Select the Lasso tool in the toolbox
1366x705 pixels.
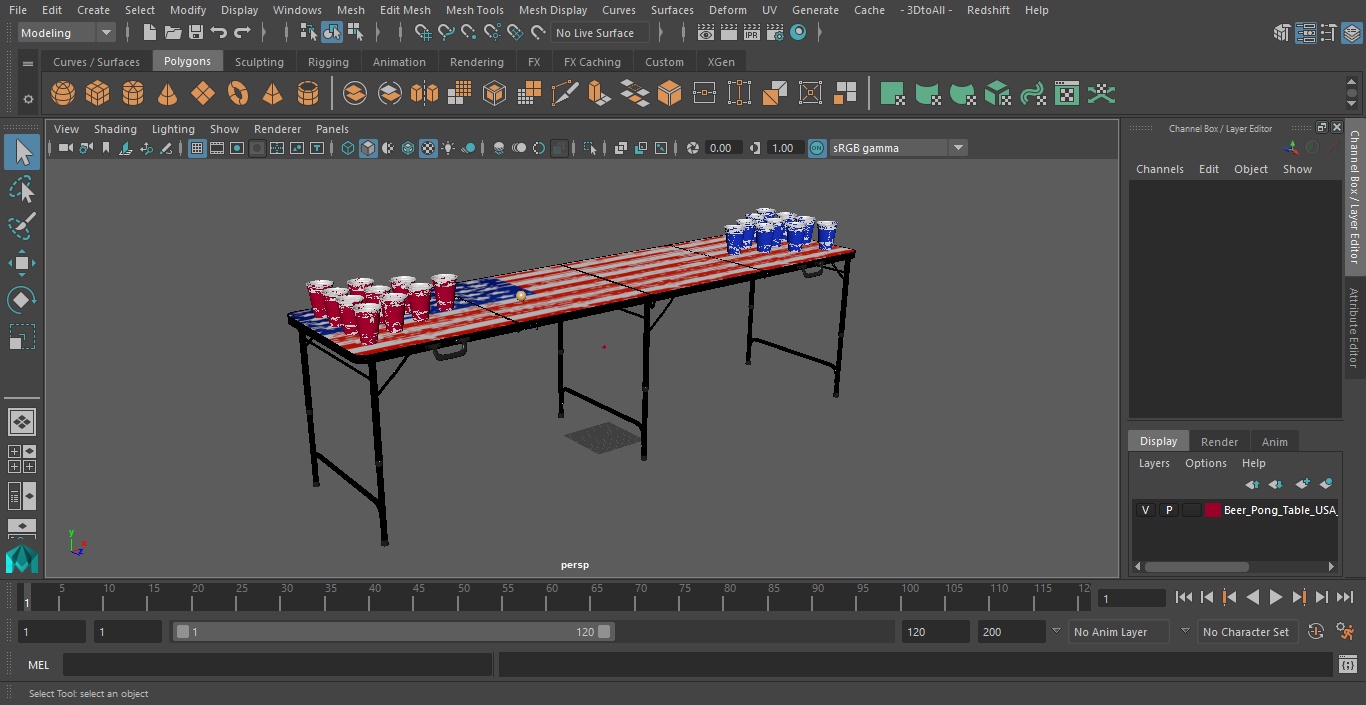[22, 190]
